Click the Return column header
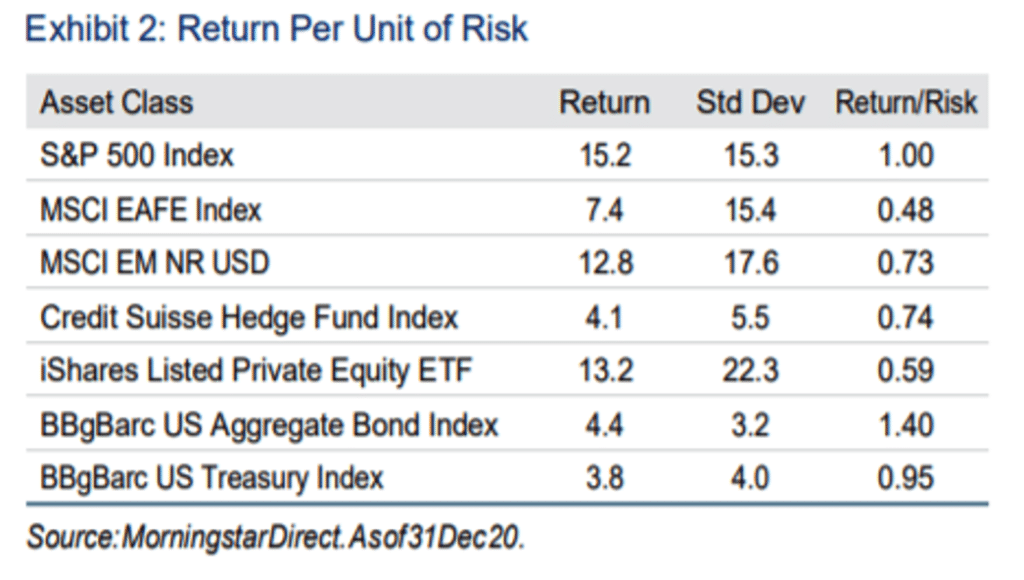 pos(605,103)
